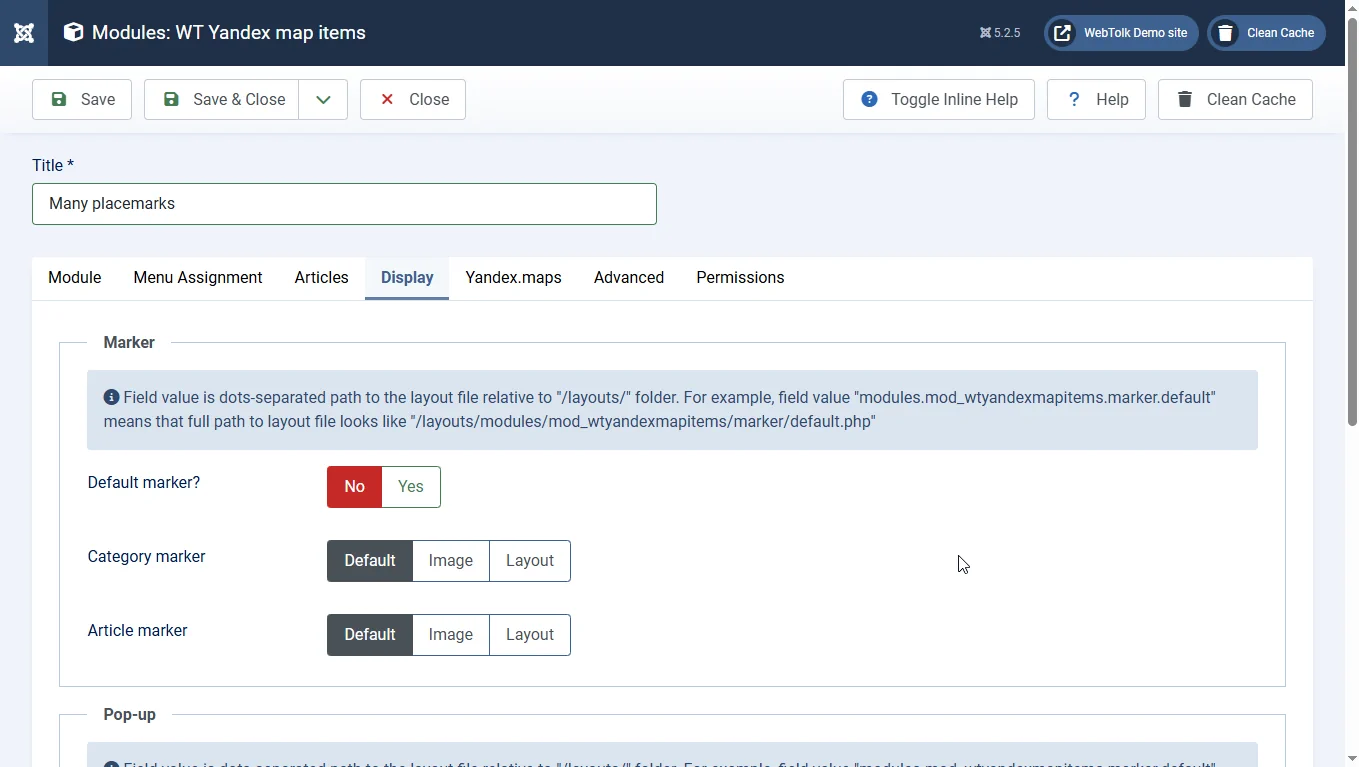The image size is (1359, 767).
Task: Click the Close button with X
Action: click(x=413, y=99)
